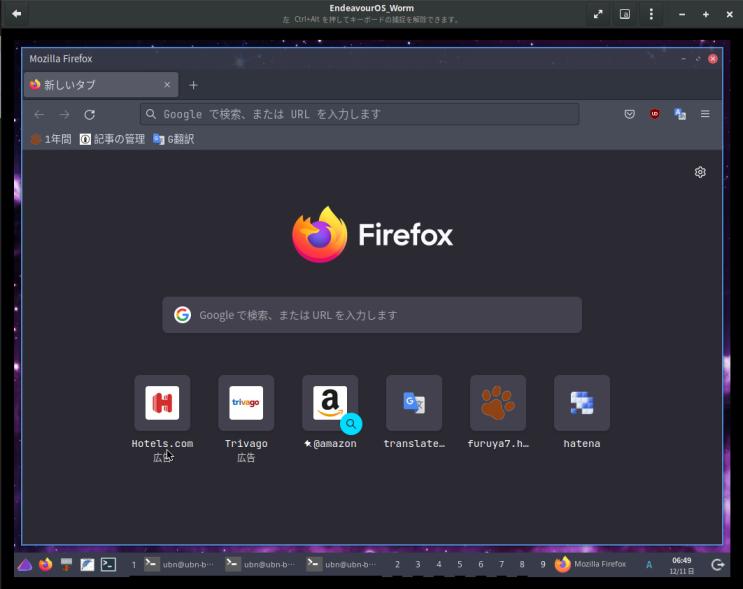Switch to workspace 9

coord(543,564)
